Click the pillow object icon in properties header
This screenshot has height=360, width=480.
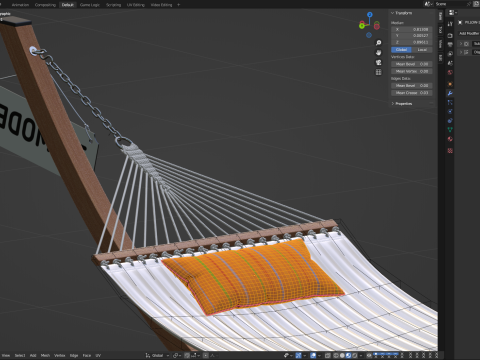click(460, 22)
